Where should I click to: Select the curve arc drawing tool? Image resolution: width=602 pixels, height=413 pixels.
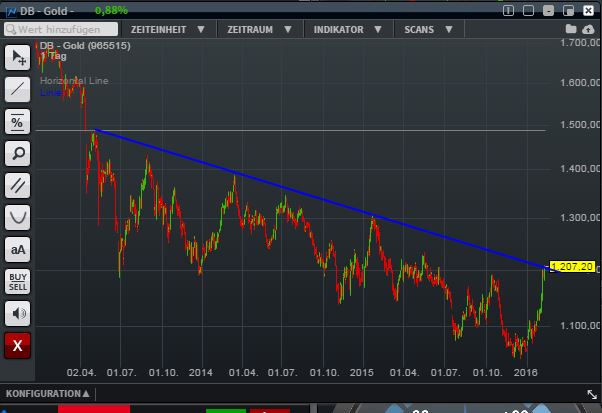[18, 218]
